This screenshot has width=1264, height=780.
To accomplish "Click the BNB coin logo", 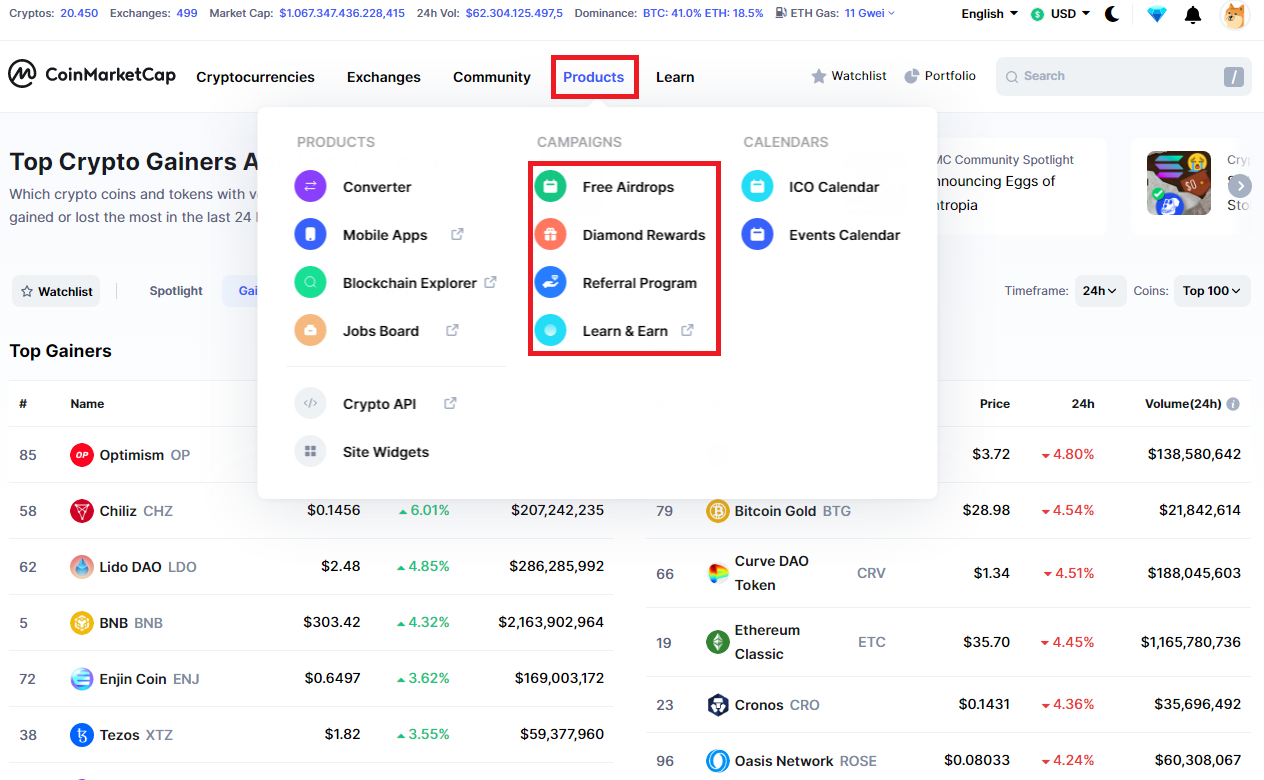I will click(81, 623).
